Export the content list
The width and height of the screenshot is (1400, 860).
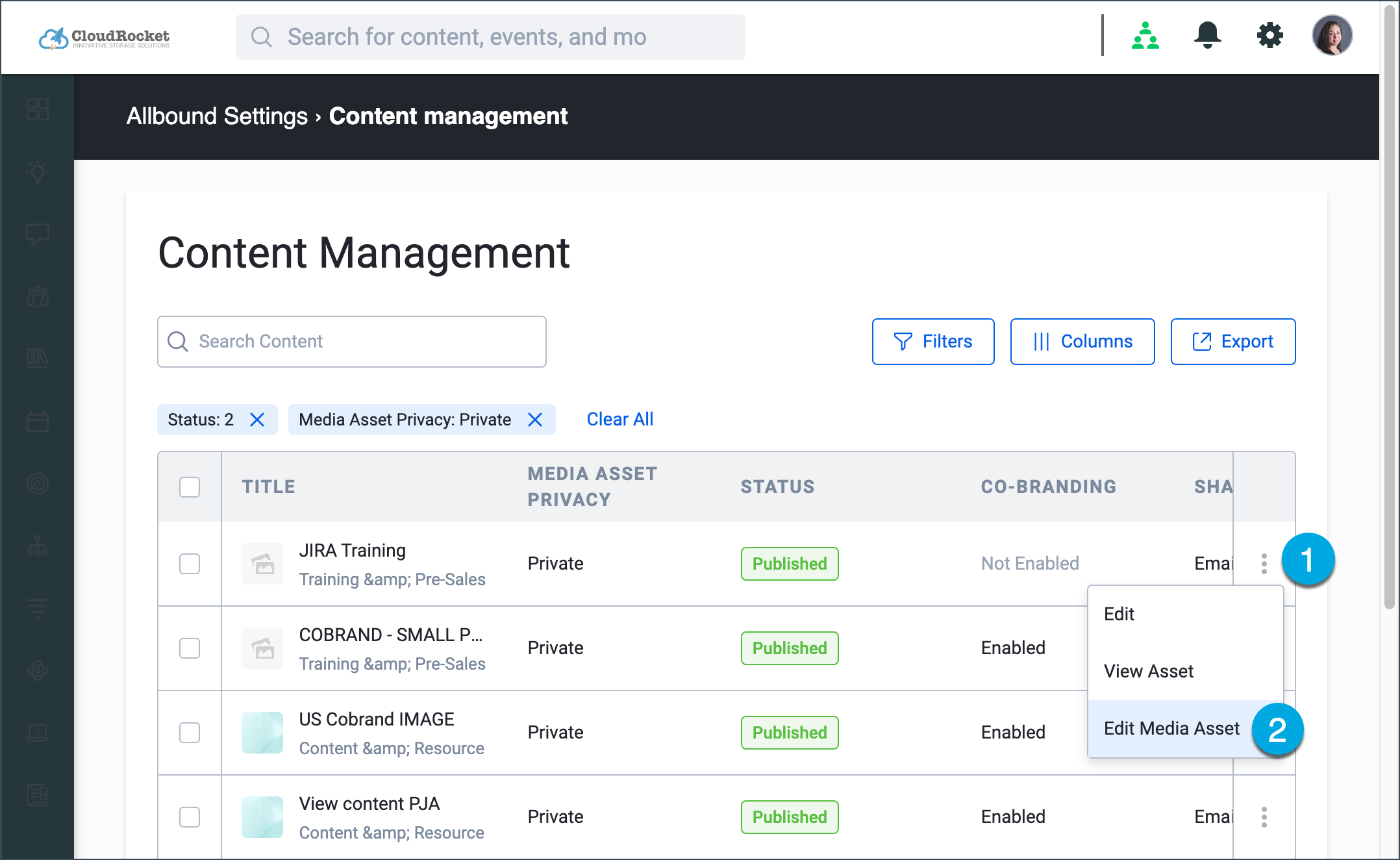pyautogui.click(x=1233, y=342)
